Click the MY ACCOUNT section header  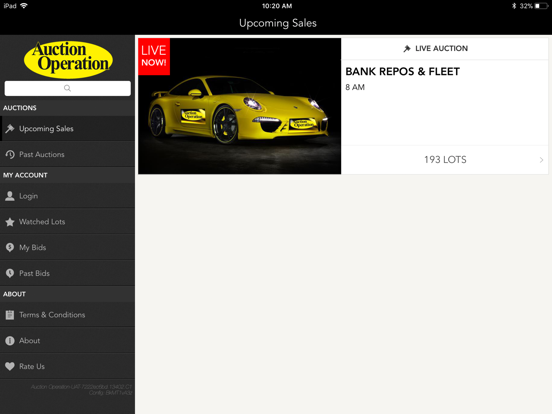click(25, 175)
